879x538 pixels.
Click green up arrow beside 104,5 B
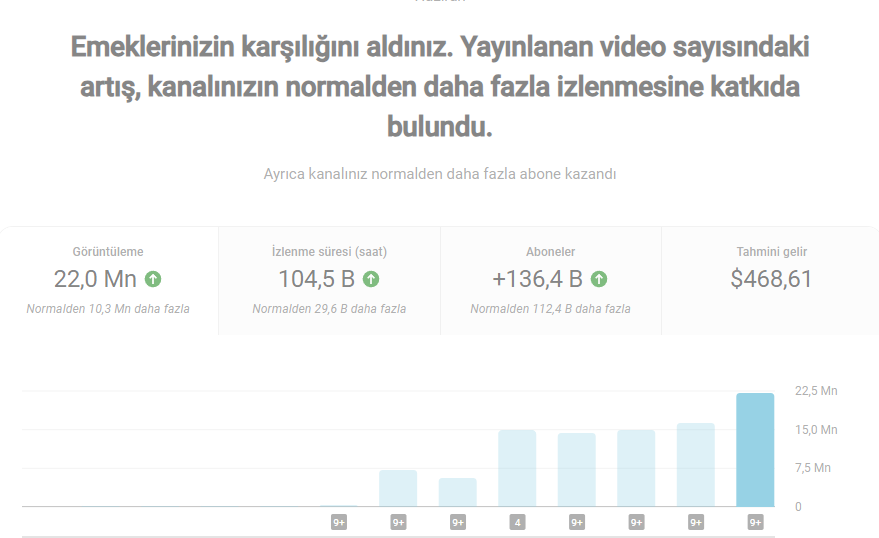[x=371, y=279]
